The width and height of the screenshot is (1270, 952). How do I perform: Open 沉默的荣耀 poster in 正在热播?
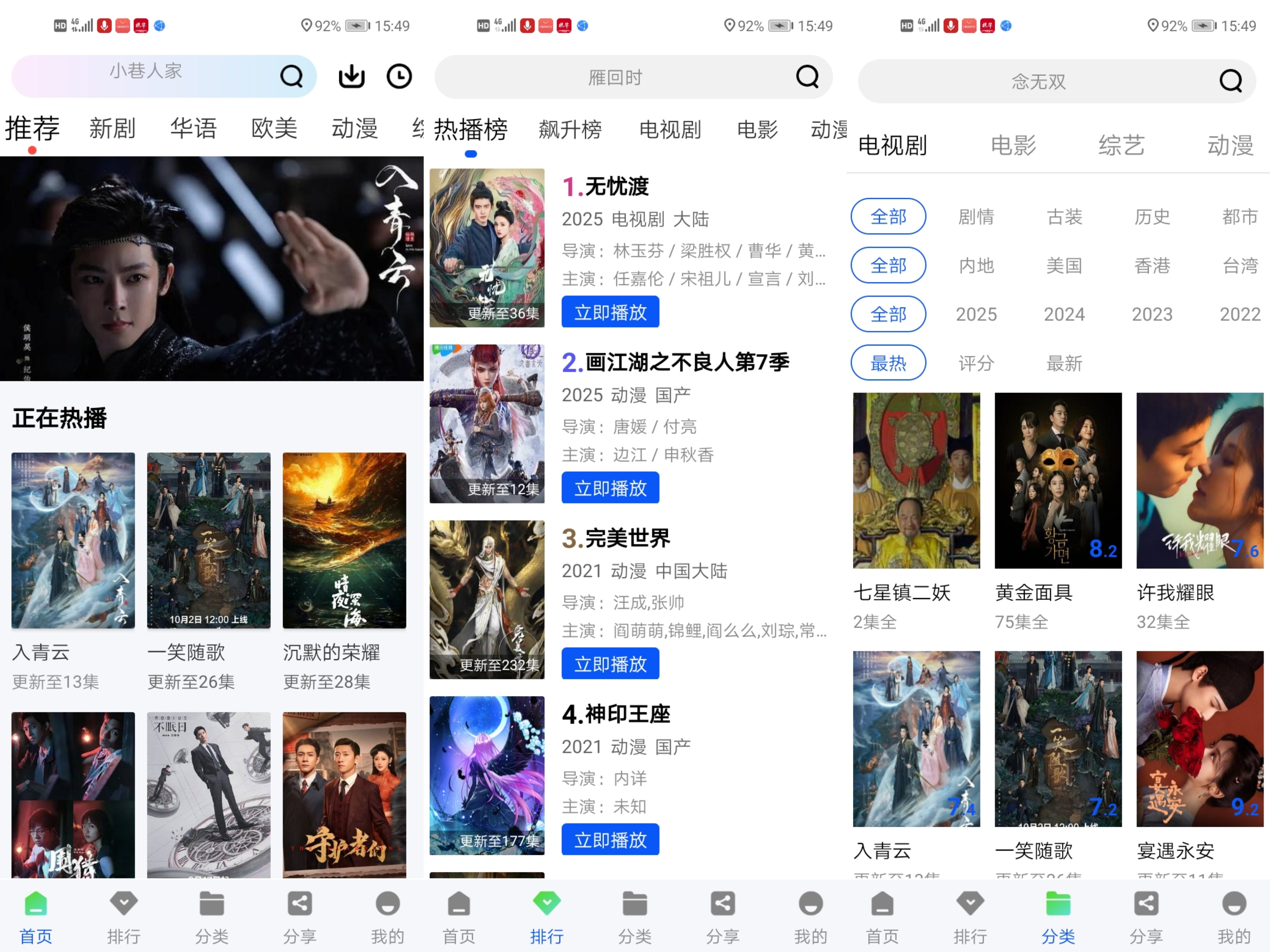click(x=344, y=540)
